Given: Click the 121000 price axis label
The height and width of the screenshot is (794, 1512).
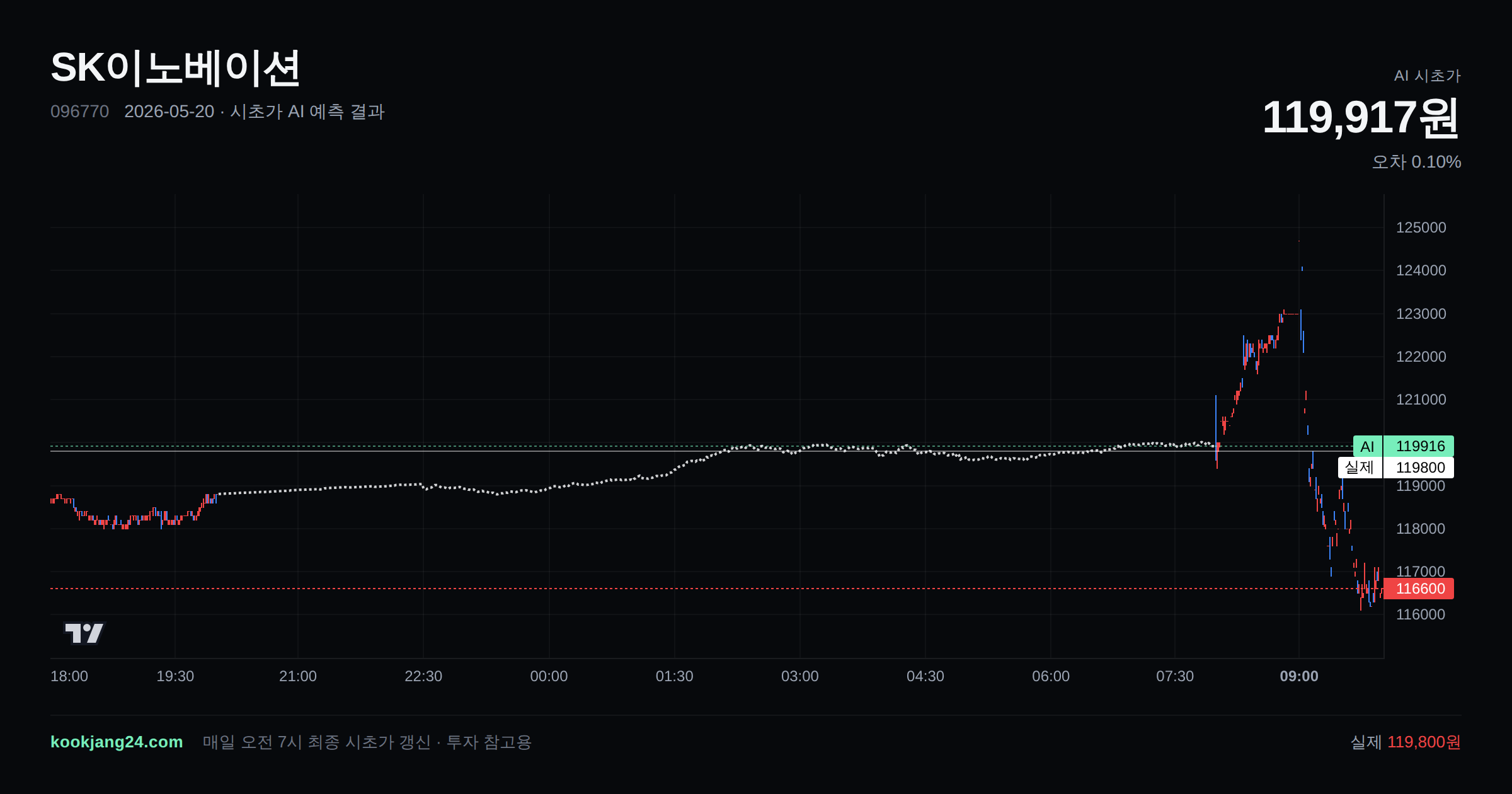Looking at the screenshot, I should point(1421,400).
